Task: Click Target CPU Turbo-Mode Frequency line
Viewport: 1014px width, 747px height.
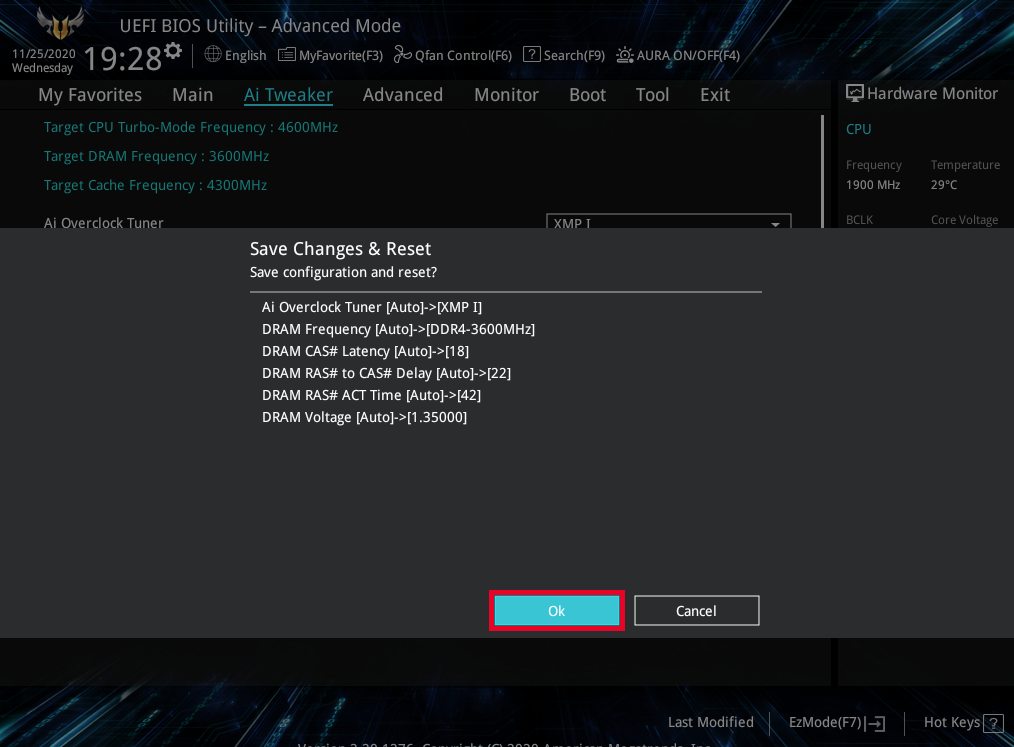Action: [191, 127]
